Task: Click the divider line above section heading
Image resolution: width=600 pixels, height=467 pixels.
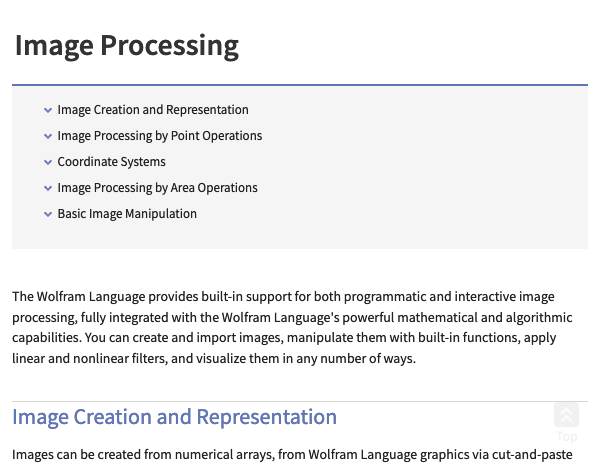Action: click(x=300, y=402)
